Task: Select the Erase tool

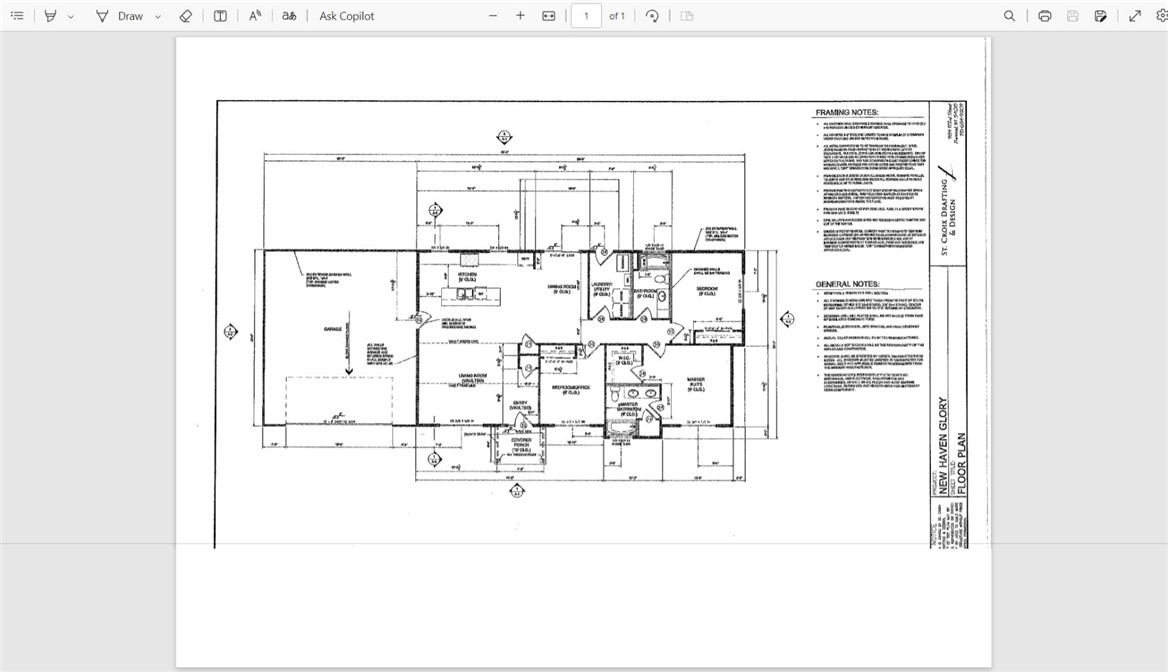Action: tap(185, 16)
